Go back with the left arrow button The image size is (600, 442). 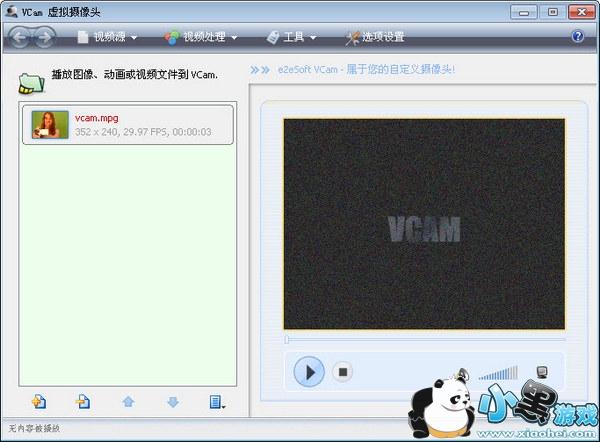pyautogui.click(x=20, y=37)
